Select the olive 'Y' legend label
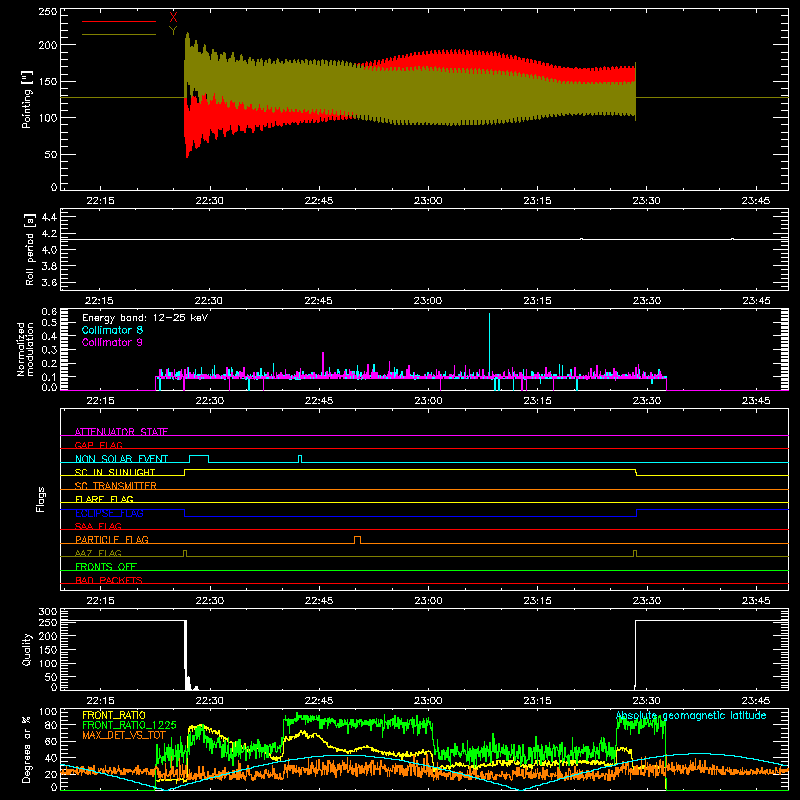Image resolution: width=800 pixels, height=800 pixels. [x=173, y=31]
